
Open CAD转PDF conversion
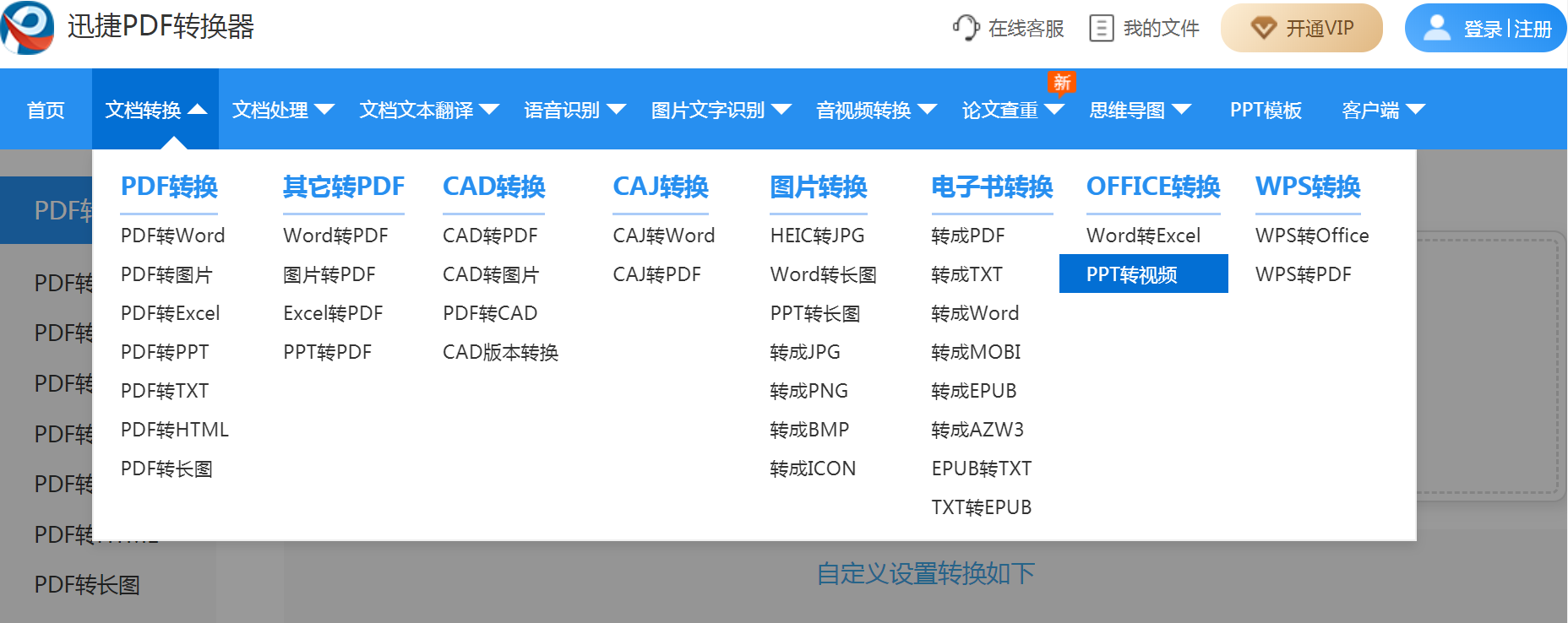pos(490,236)
